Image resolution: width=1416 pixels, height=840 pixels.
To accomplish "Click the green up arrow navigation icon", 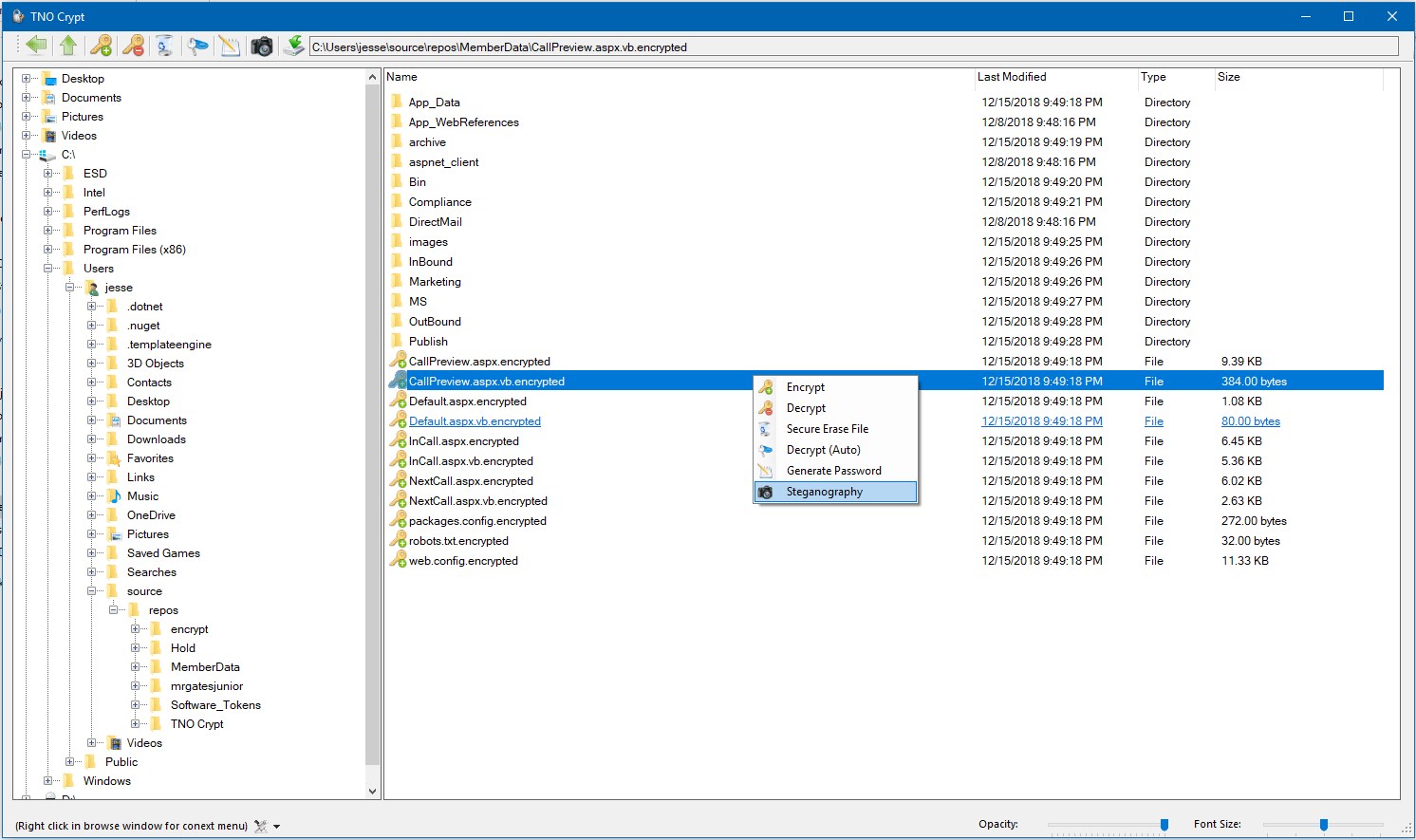I will pyautogui.click(x=66, y=45).
